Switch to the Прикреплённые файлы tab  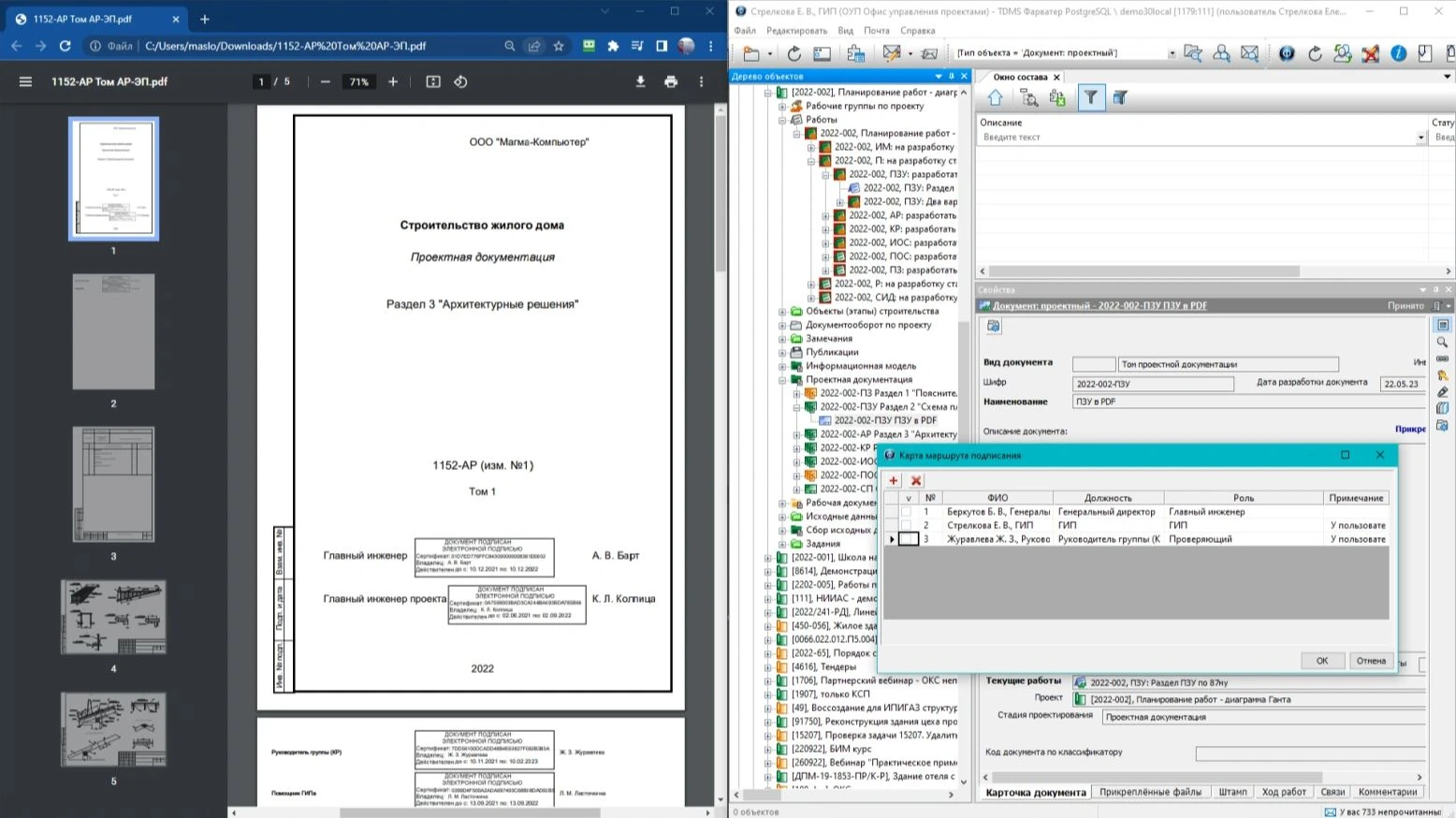[1150, 792]
